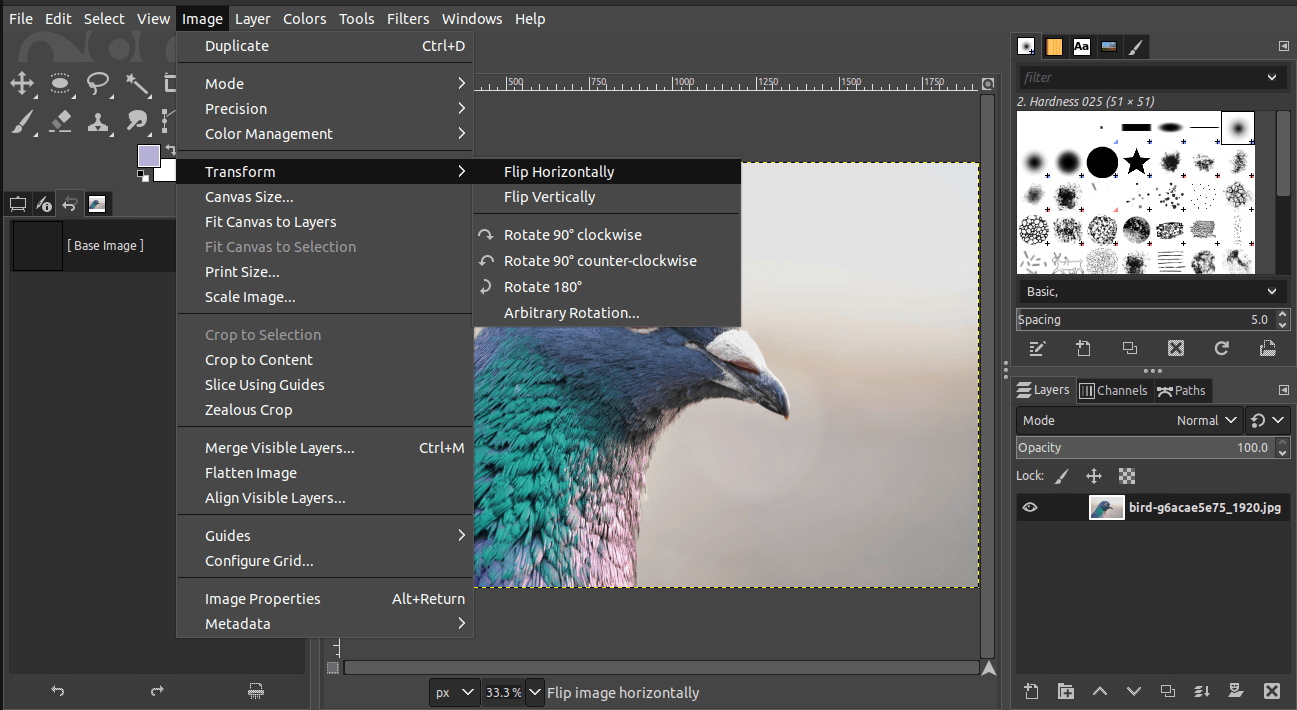Select the Move tool
1297x710 pixels.
(22, 84)
